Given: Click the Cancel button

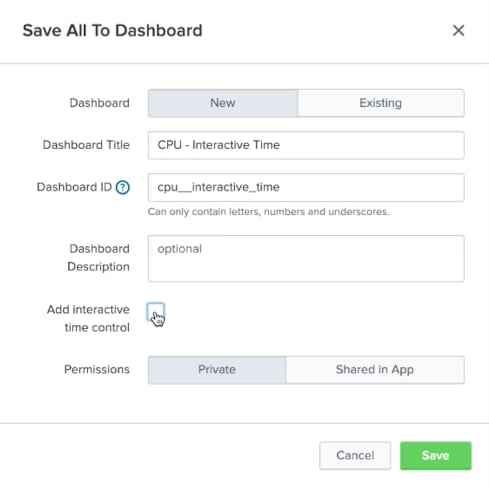Looking at the screenshot, I should click(355, 456).
